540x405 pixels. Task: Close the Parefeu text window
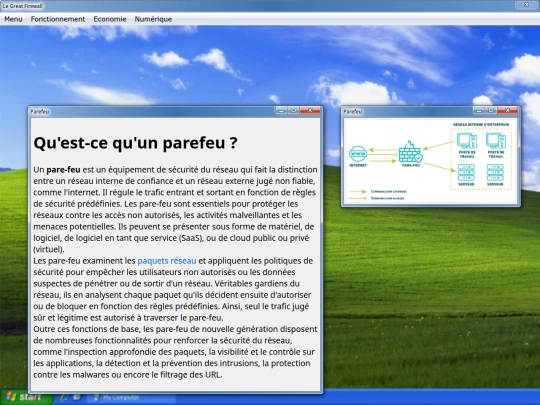click(310, 111)
